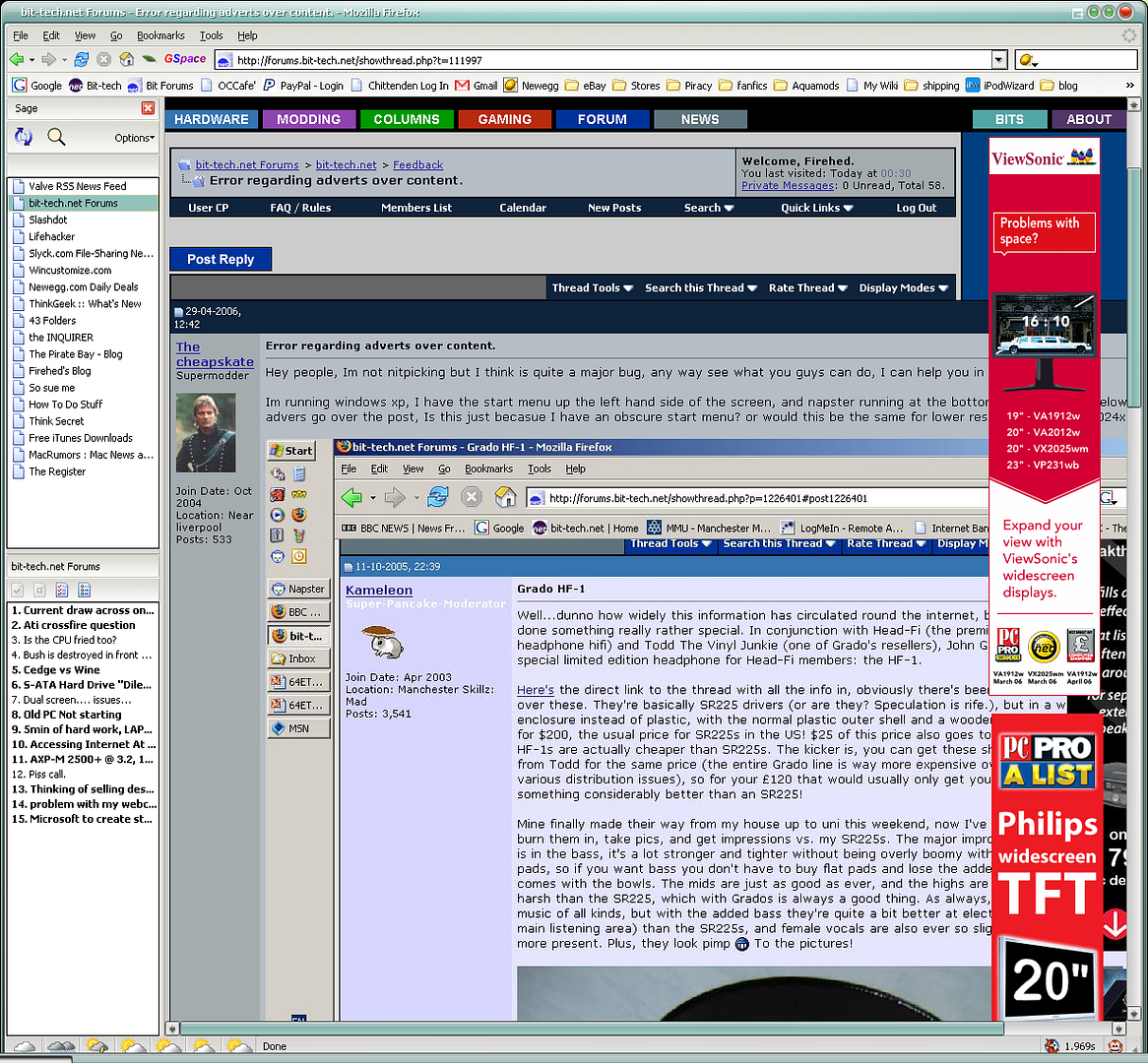Screen dimensions: 1148x1063
Task: Click the Sage leaf icon in the toolbar
Action: 149,60
